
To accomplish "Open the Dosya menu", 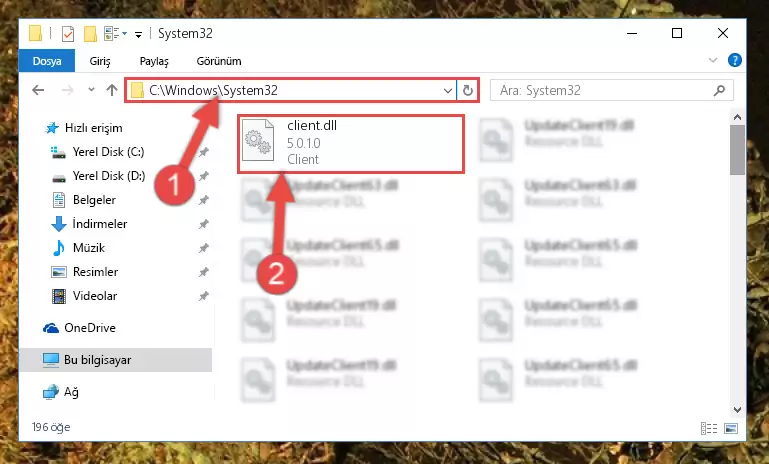I will [x=47, y=61].
